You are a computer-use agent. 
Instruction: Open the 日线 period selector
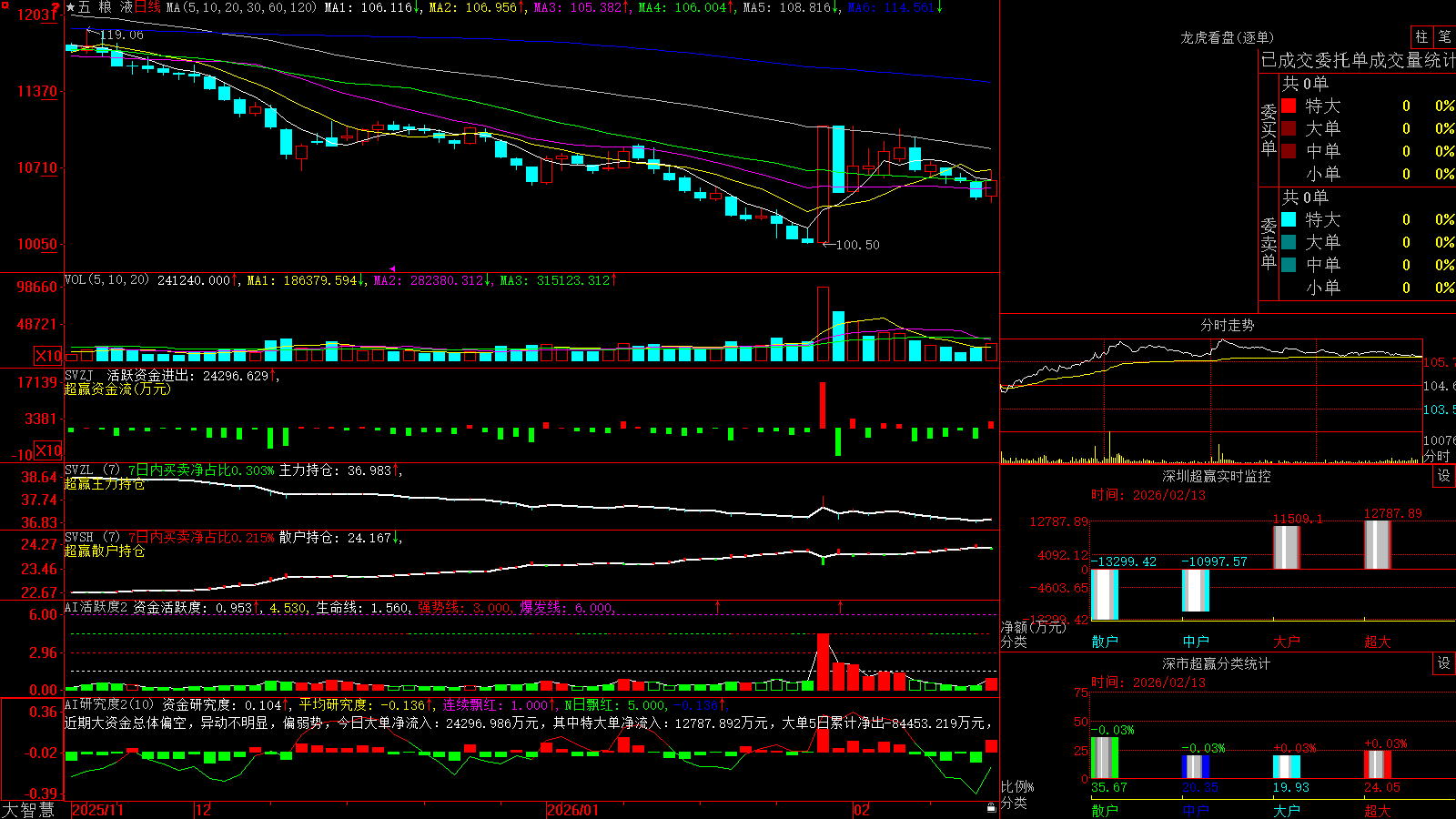pyautogui.click(x=148, y=7)
